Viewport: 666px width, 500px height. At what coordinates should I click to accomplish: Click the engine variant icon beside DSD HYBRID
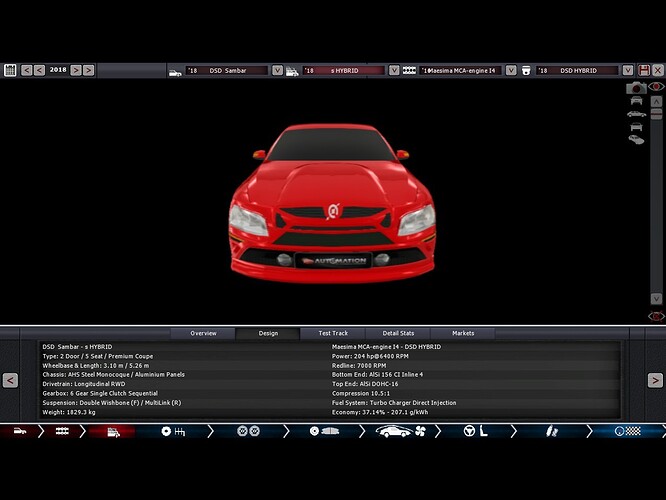tap(526, 71)
